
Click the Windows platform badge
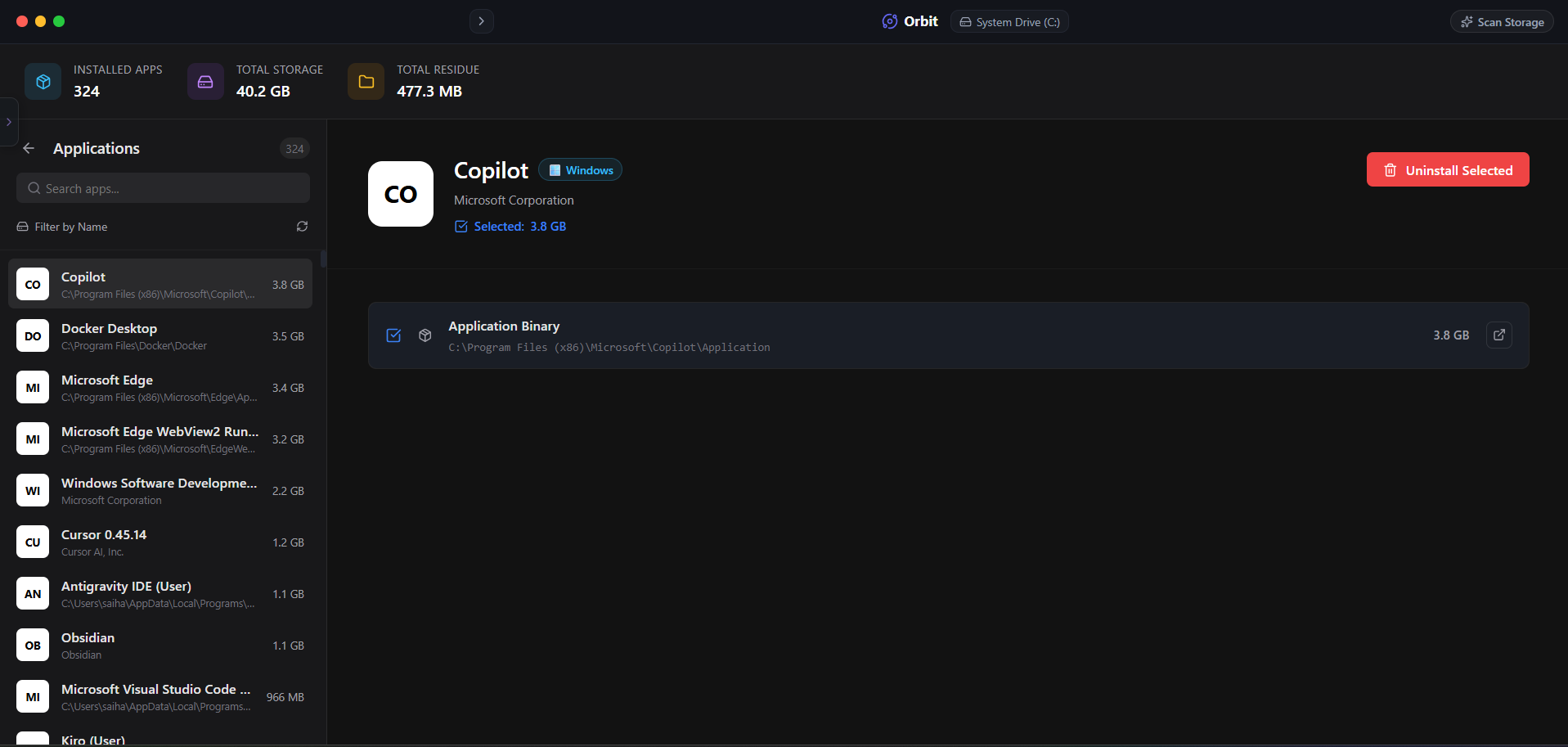(x=581, y=170)
